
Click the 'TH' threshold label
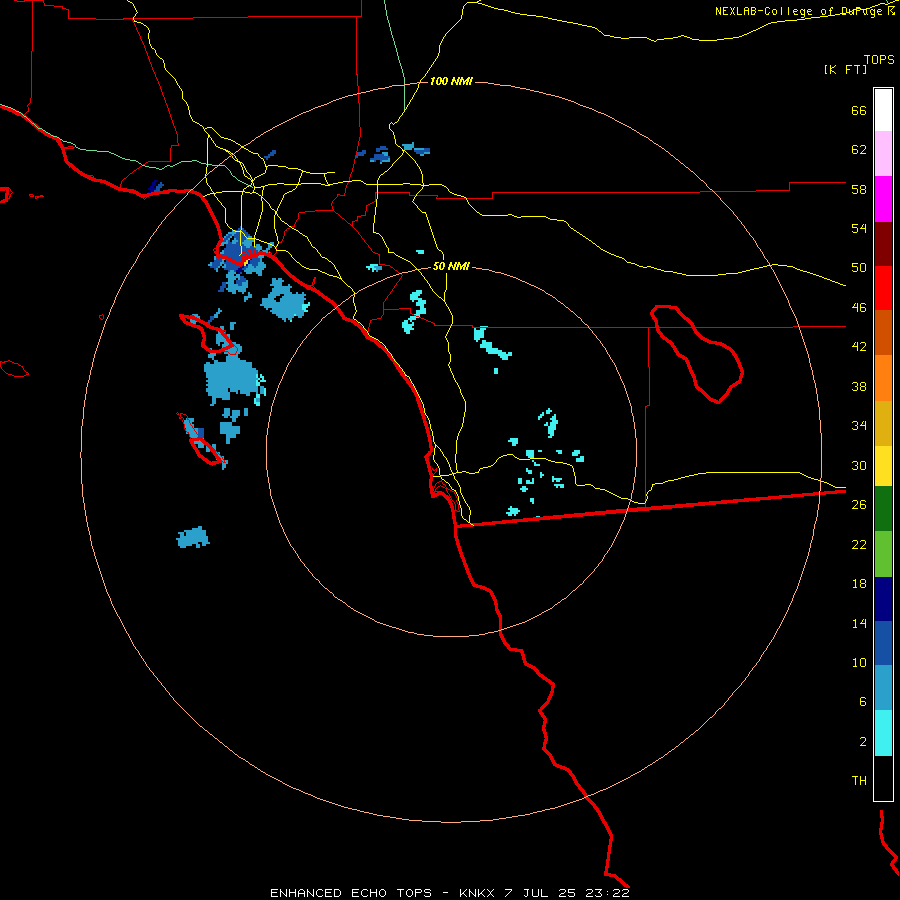tap(859, 781)
